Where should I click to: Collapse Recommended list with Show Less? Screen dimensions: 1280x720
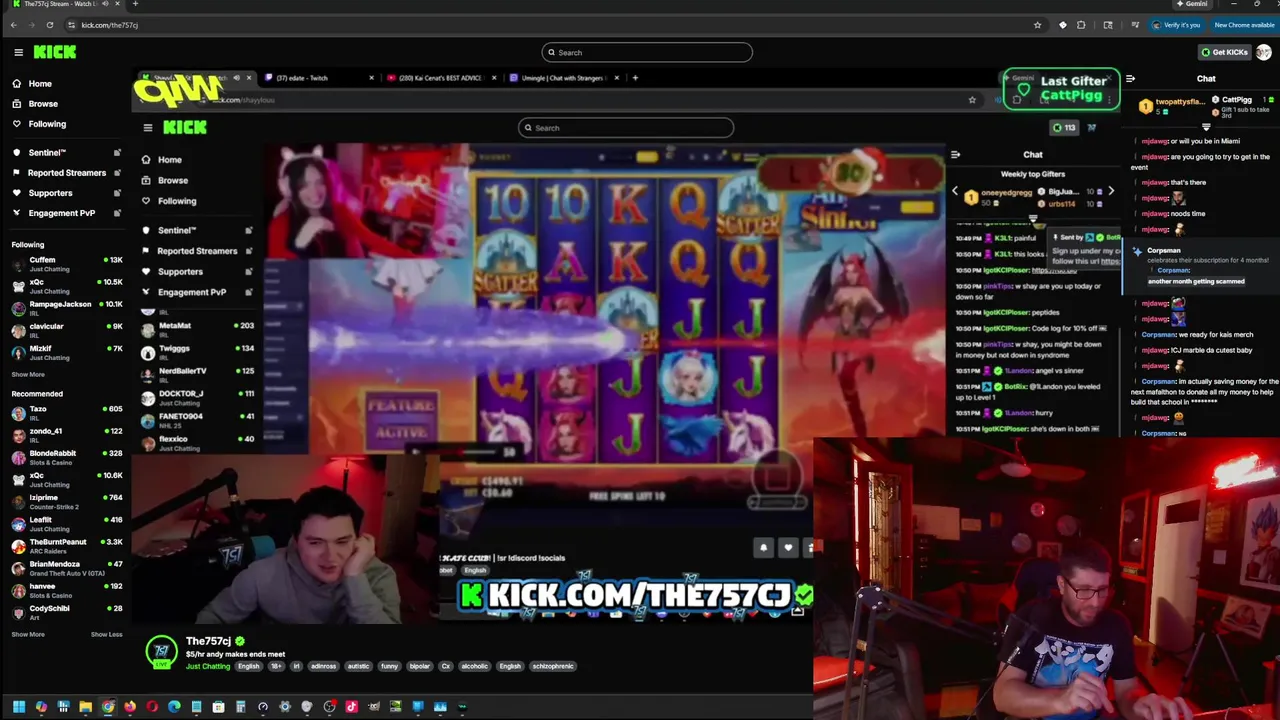coord(106,635)
